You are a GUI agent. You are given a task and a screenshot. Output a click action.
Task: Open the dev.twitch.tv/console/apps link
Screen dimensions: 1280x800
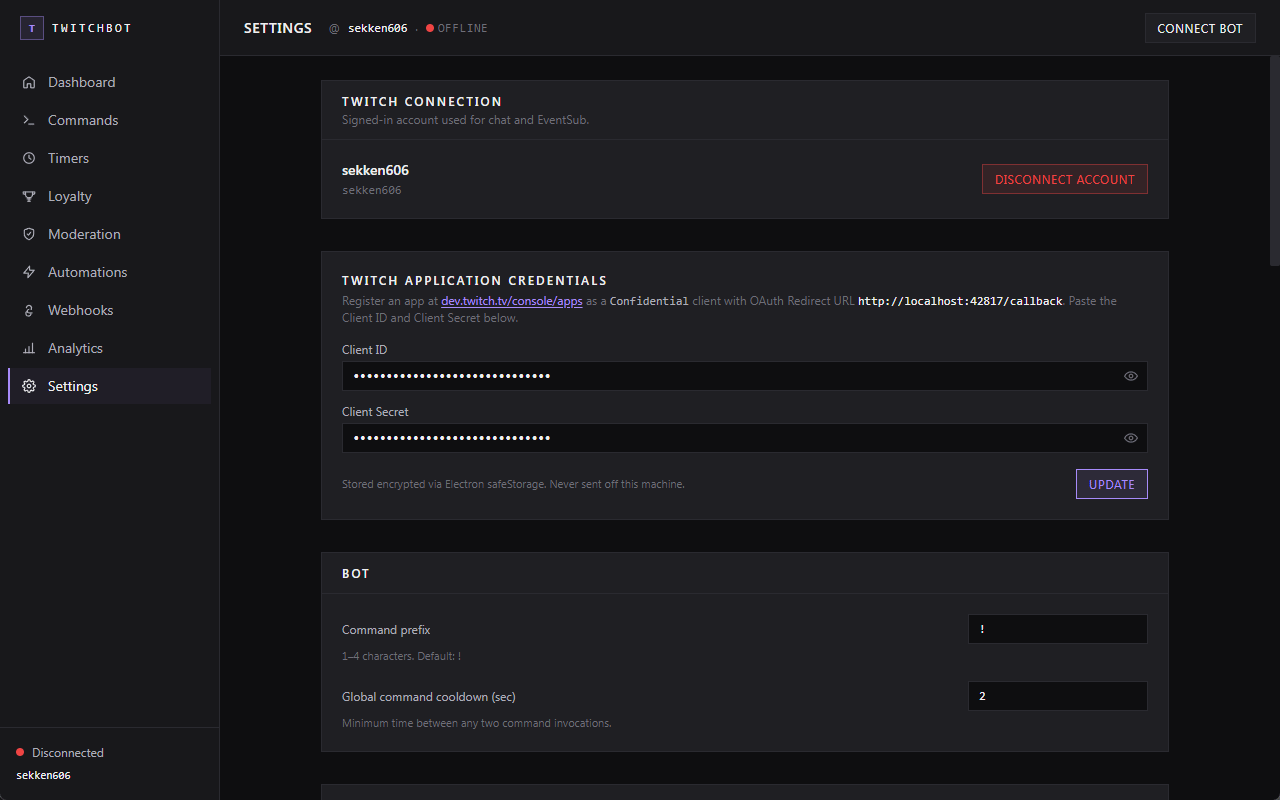(512, 301)
